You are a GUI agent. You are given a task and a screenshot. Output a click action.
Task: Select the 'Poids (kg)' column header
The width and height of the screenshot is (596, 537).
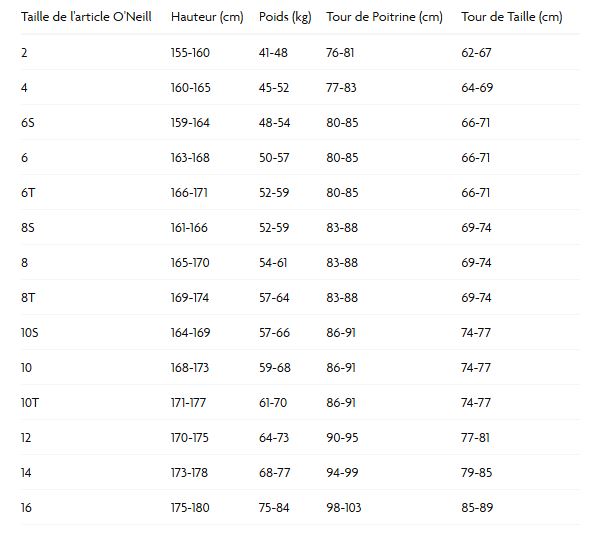coord(285,17)
